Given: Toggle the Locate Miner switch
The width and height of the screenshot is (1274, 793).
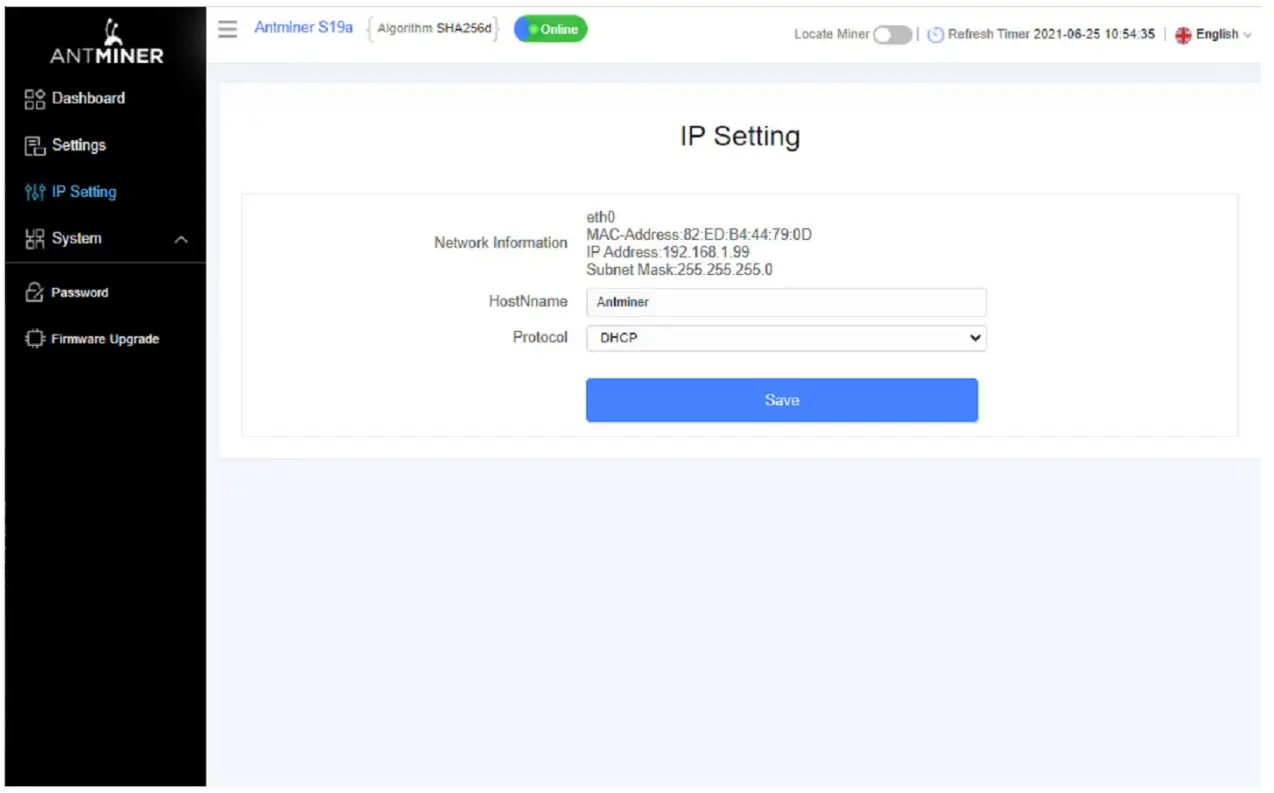Looking at the screenshot, I should [892, 34].
